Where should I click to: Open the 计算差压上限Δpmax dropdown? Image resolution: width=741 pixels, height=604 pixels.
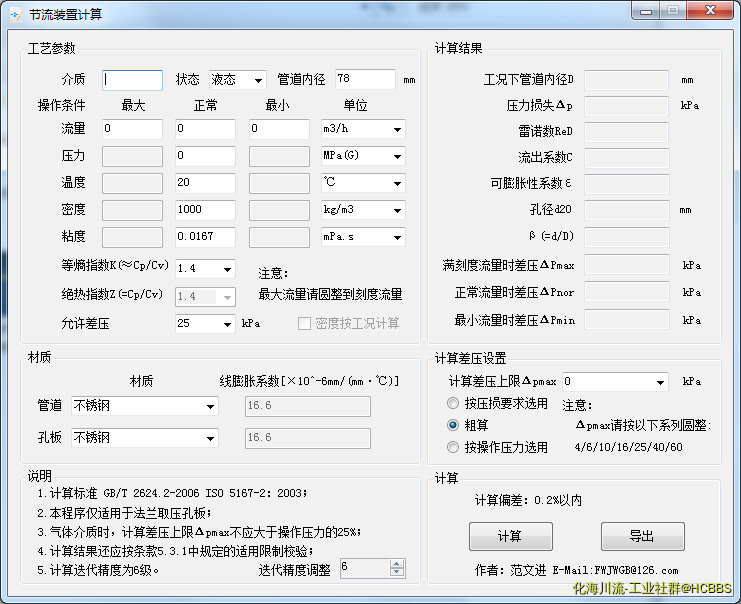[x=615, y=382]
